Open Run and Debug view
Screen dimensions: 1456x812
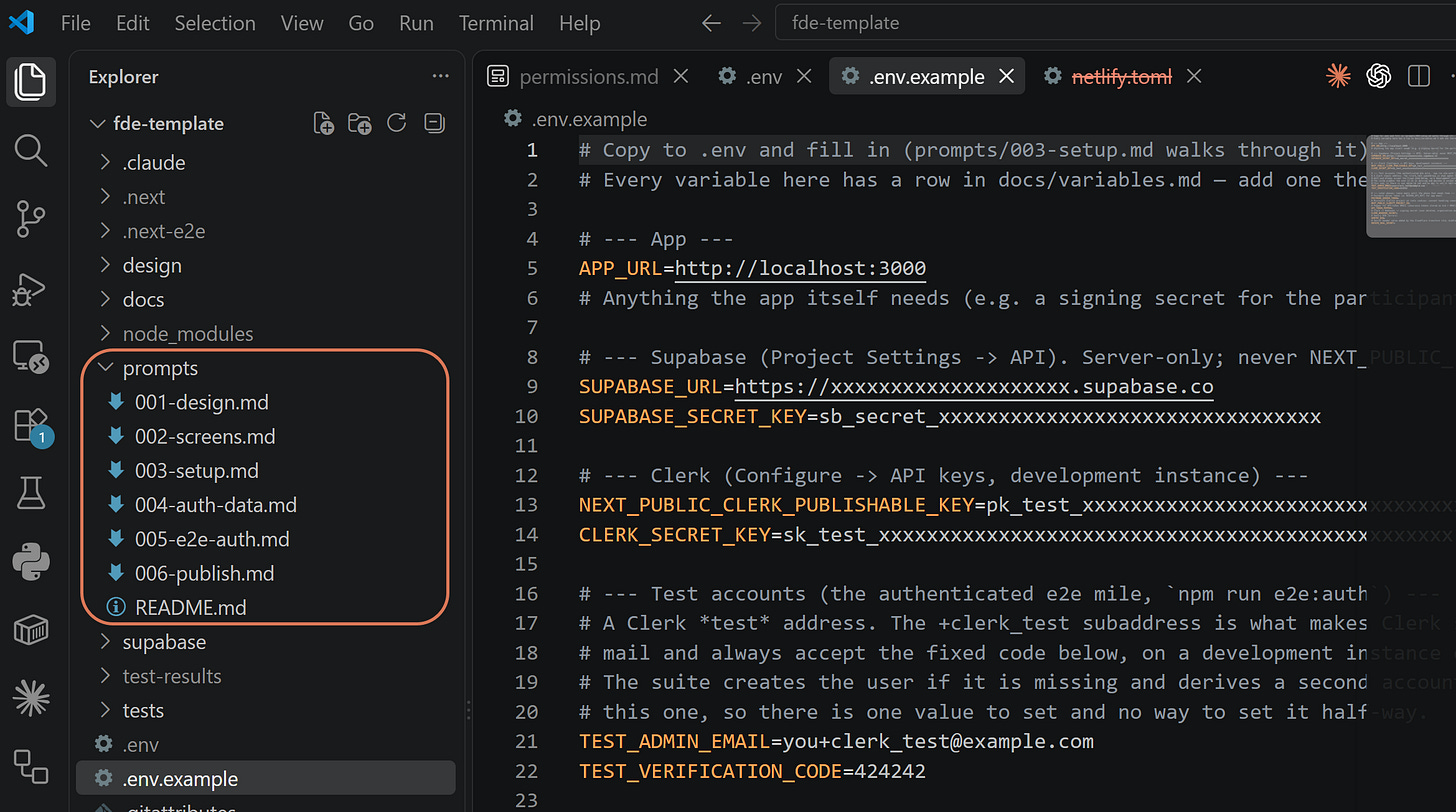click(31, 288)
